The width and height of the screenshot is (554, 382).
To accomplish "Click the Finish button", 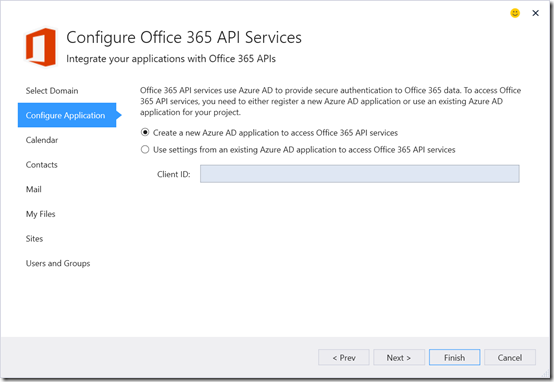I will [454, 358].
